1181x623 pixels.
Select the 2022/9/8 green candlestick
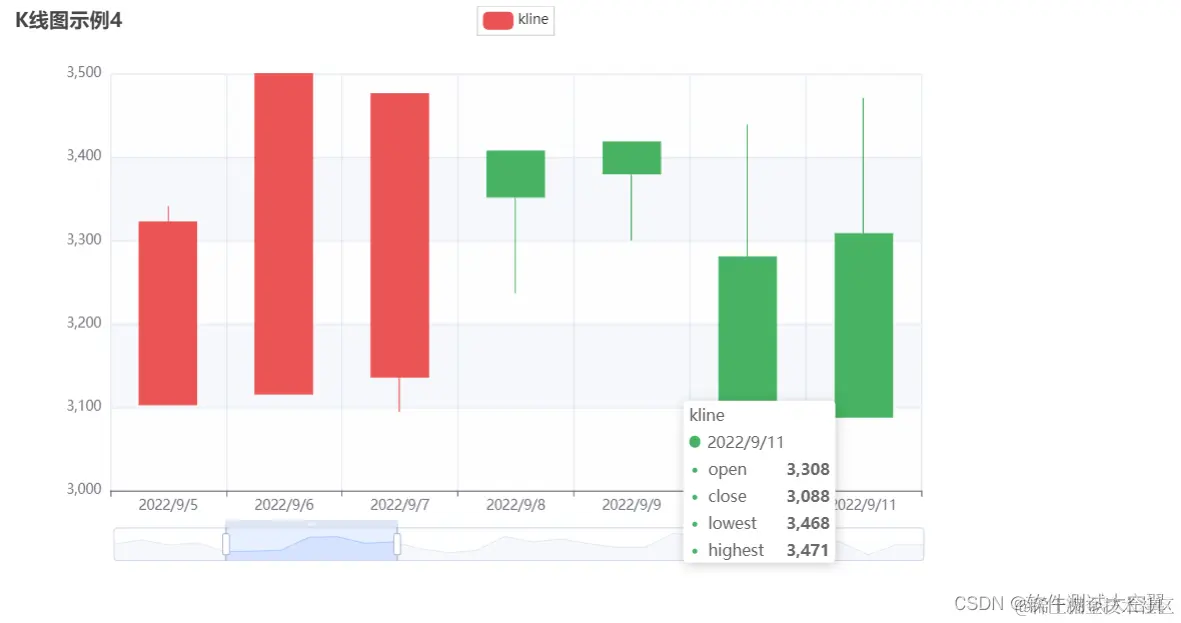[x=516, y=174]
